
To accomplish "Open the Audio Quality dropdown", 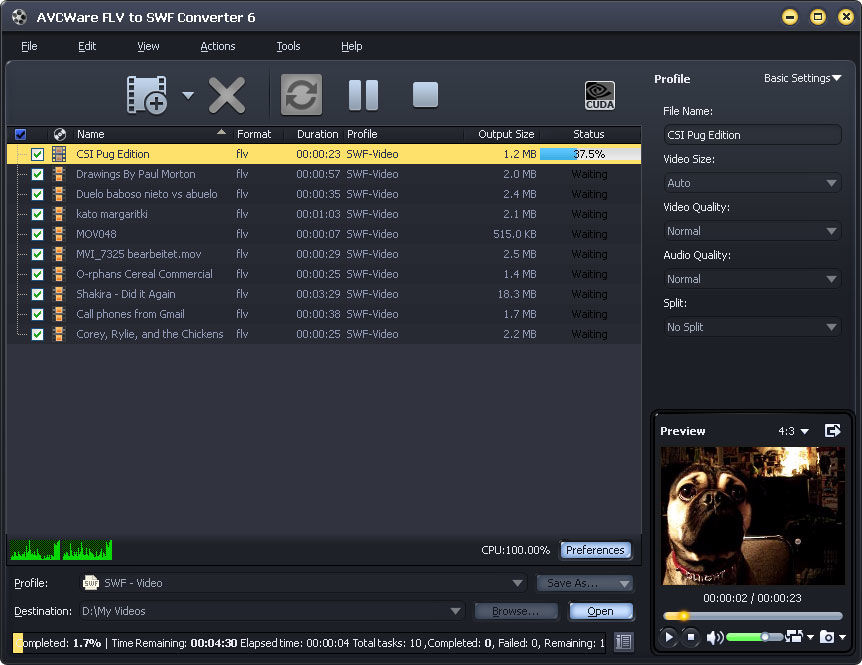I will (752, 279).
